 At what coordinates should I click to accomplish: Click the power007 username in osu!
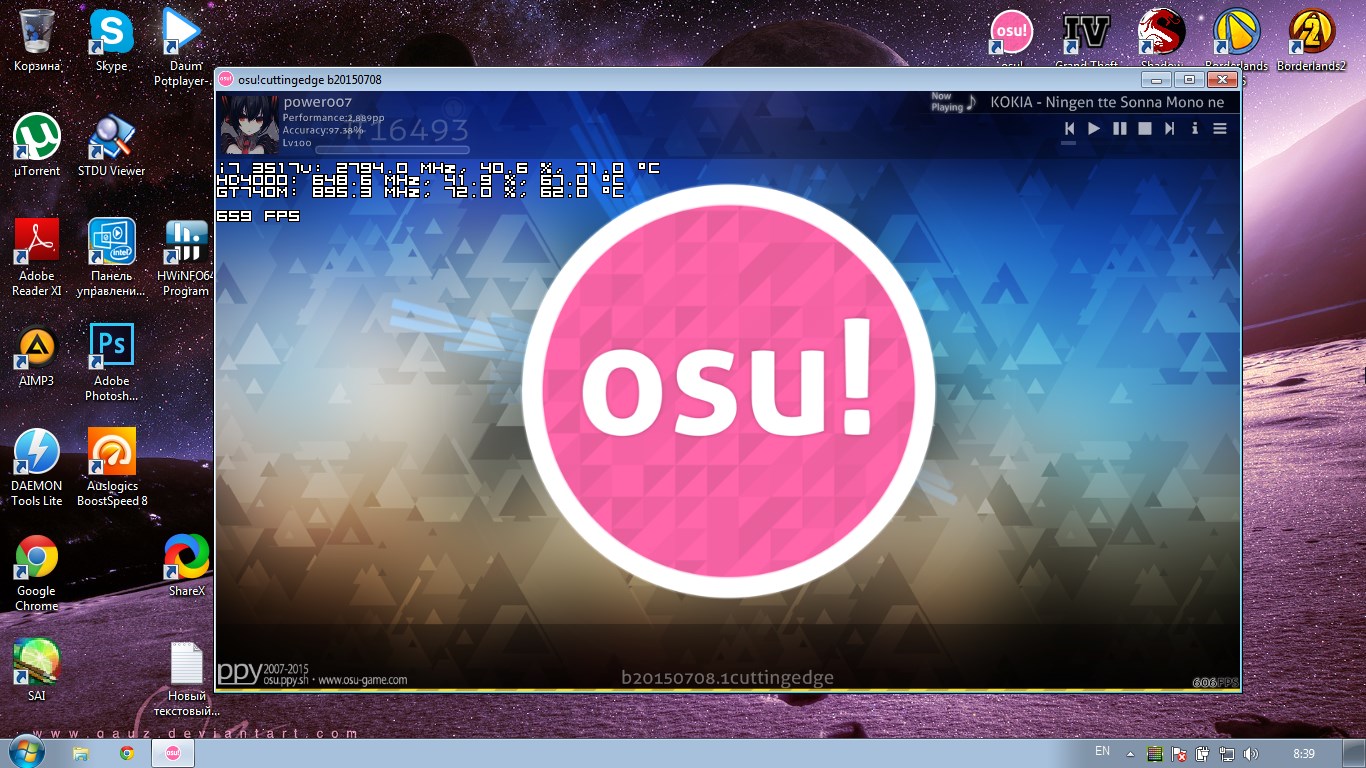(318, 102)
